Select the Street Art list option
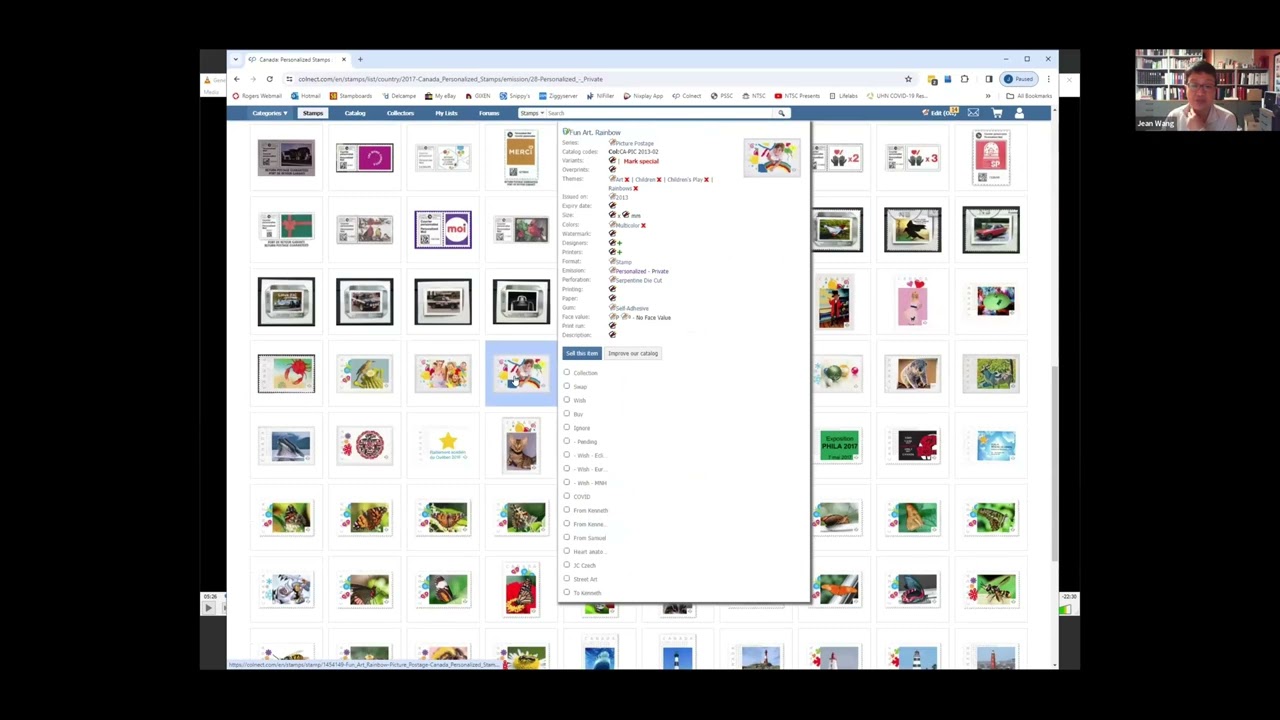This screenshot has height=720, width=1280. click(566, 578)
